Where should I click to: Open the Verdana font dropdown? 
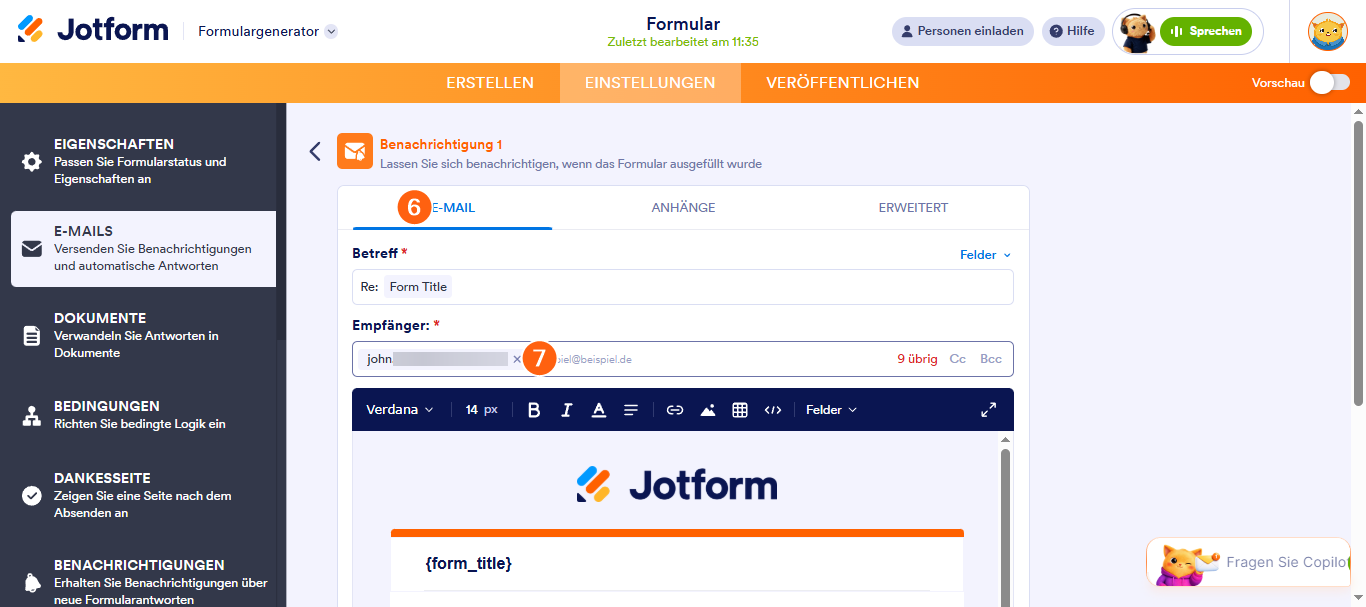pos(400,410)
